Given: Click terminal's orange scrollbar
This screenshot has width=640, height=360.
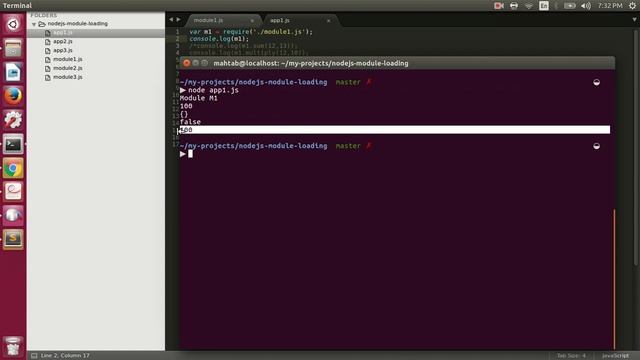Looking at the screenshot, I should point(614,279).
